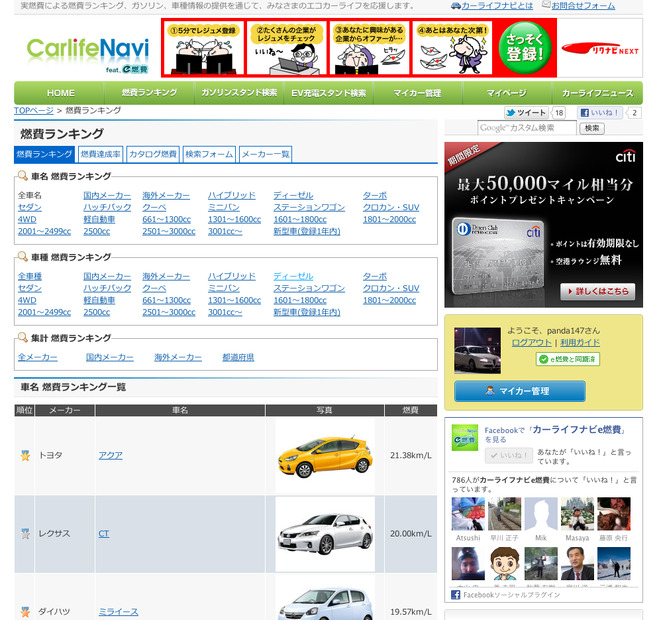Click the blue マイカー管理 button
Screen dimensions: 661x620
pos(520,391)
